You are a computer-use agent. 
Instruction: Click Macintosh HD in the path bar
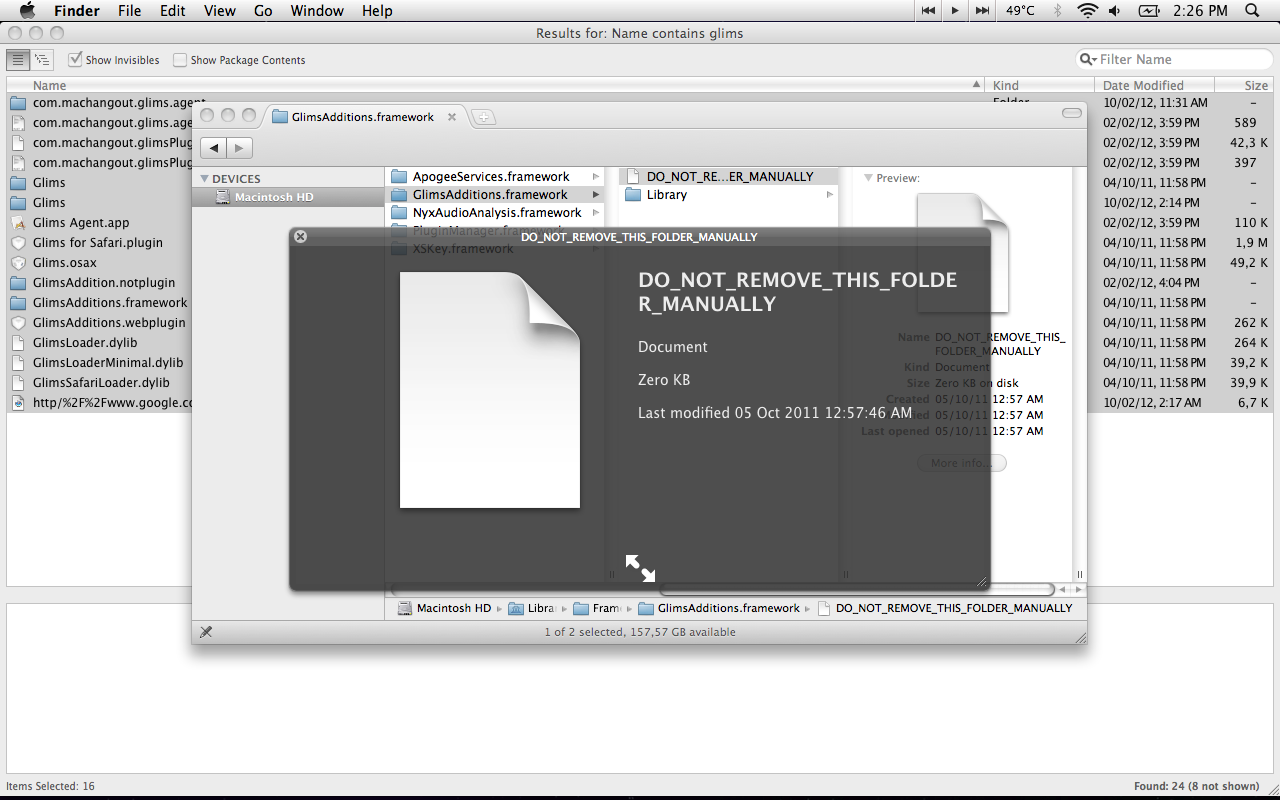[444, 608]
